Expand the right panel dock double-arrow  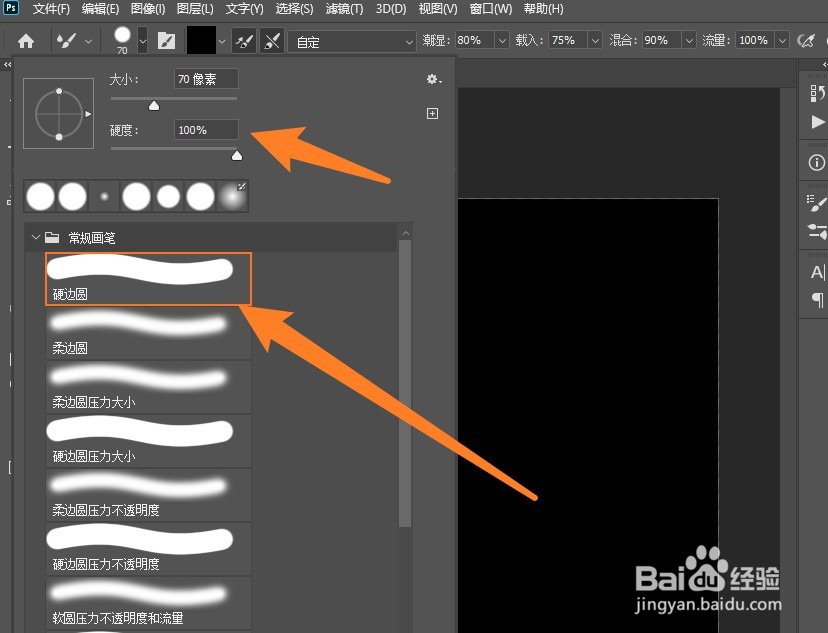click(823, 64)
